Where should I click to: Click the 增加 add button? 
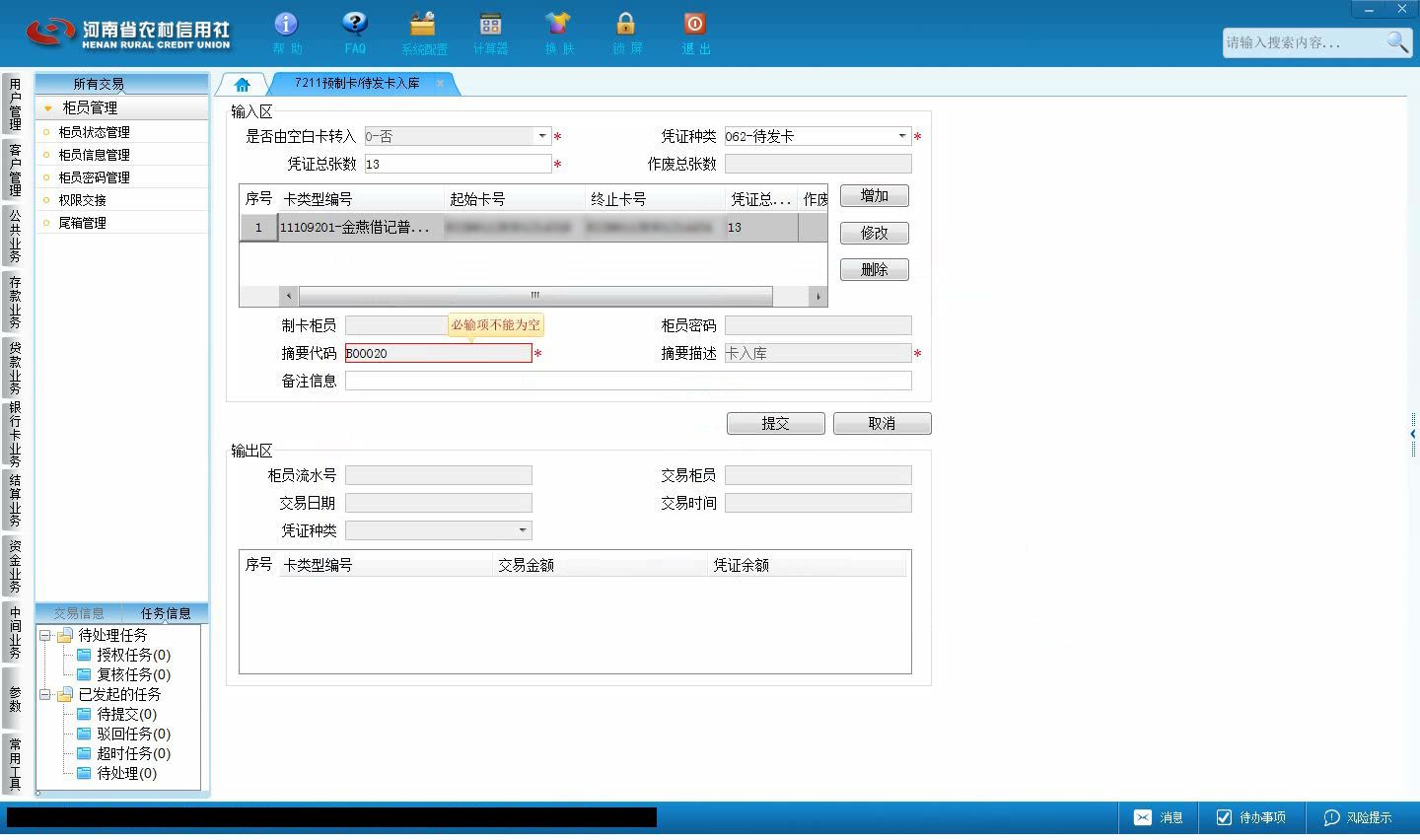[x=875, y=196]
